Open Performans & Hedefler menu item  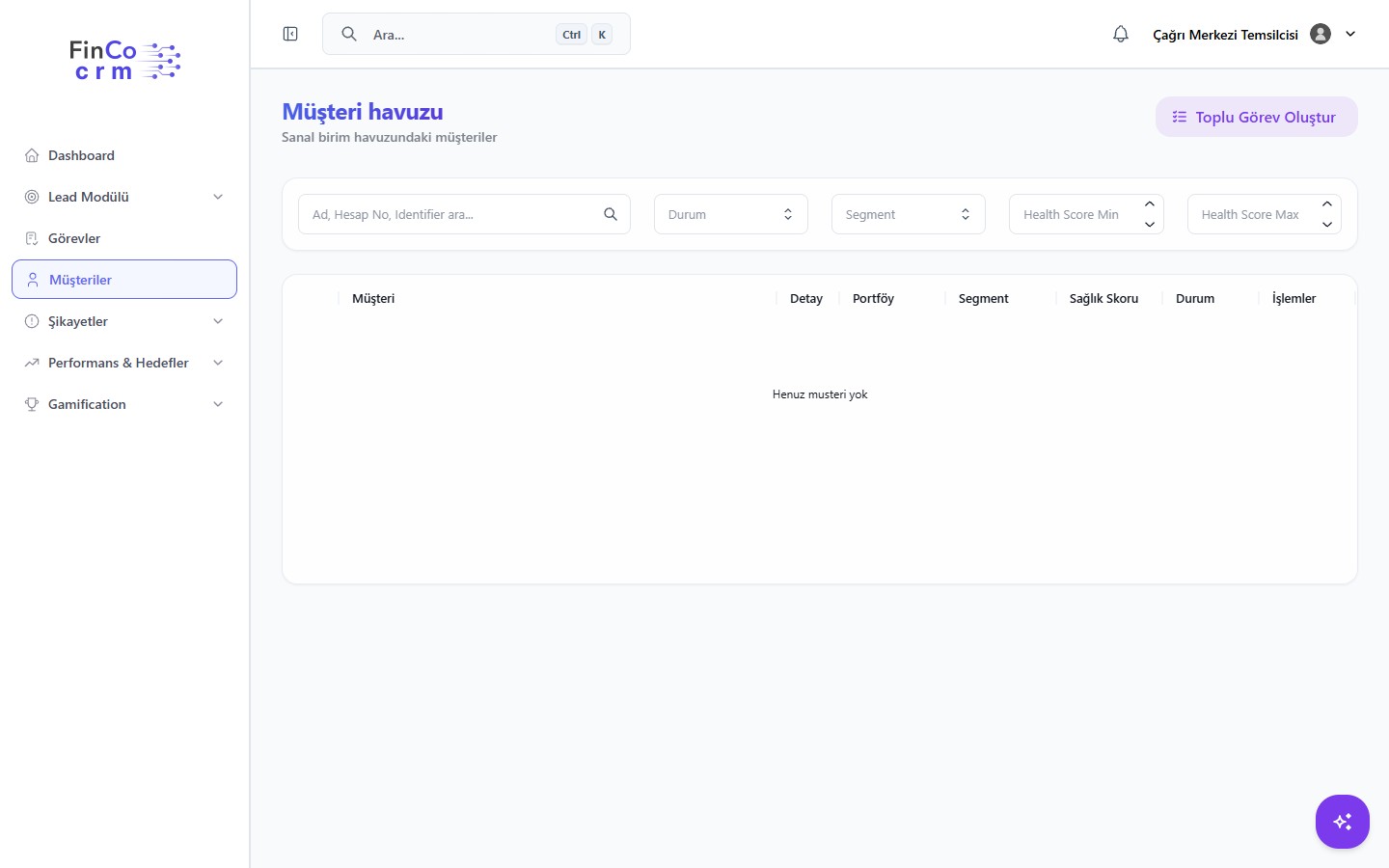pyautogui.click(x=124, y=363)
